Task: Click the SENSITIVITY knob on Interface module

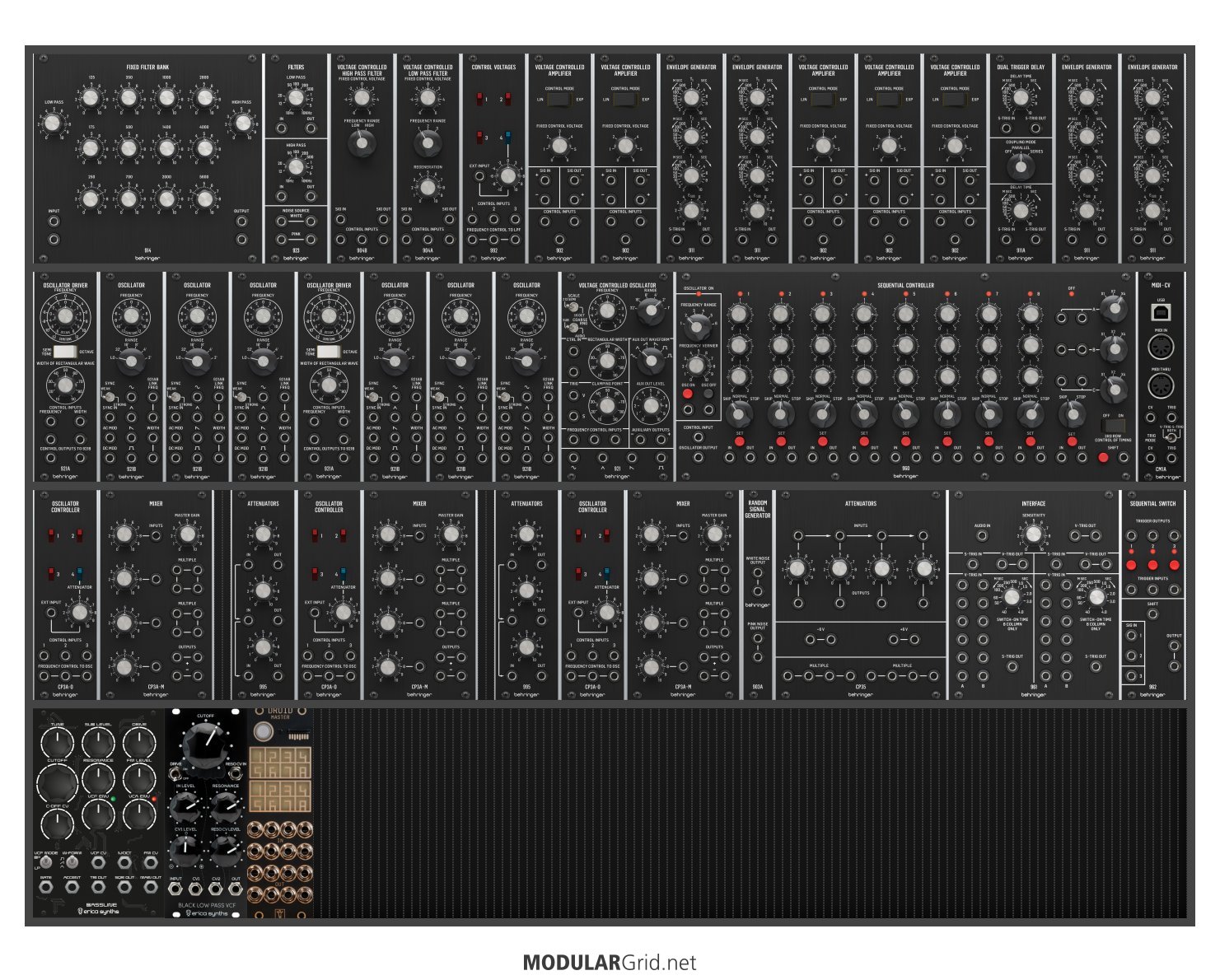Action: point(1033,535)
